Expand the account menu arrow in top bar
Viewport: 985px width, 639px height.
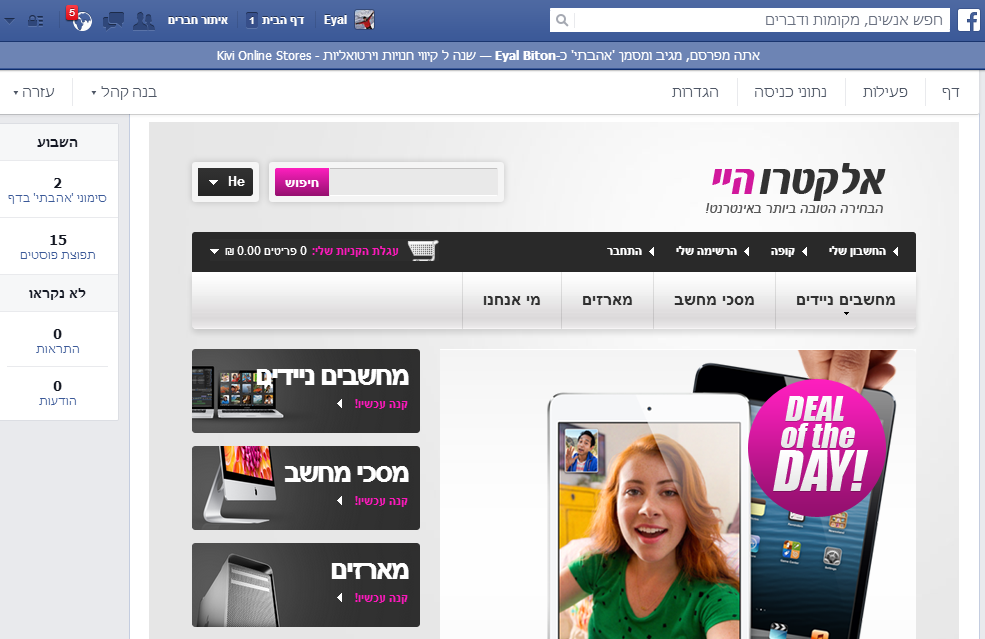(9, 21)
